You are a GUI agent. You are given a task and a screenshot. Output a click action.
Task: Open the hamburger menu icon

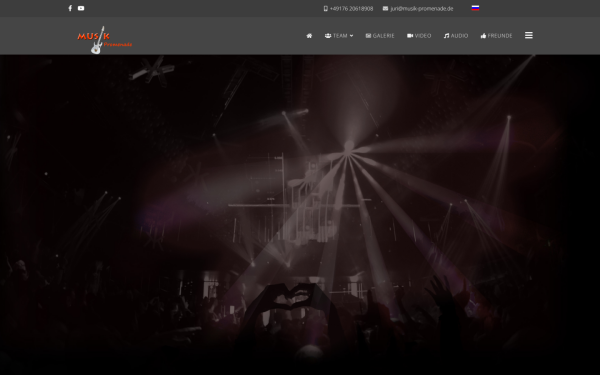[529, 35]
